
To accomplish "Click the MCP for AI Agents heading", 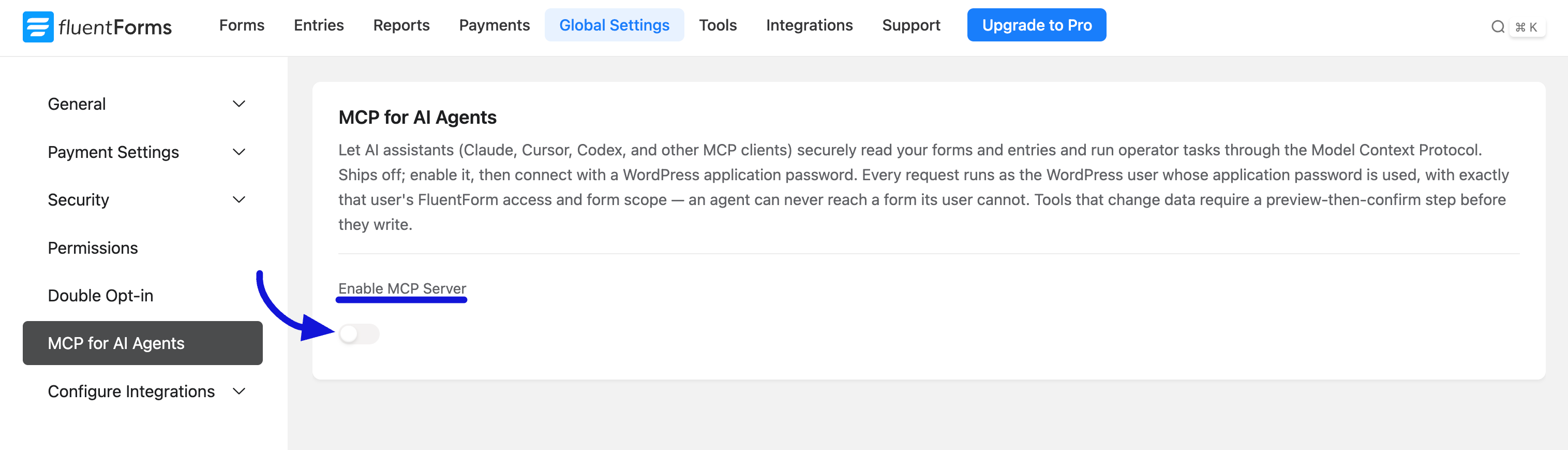I will click(417, 118).
